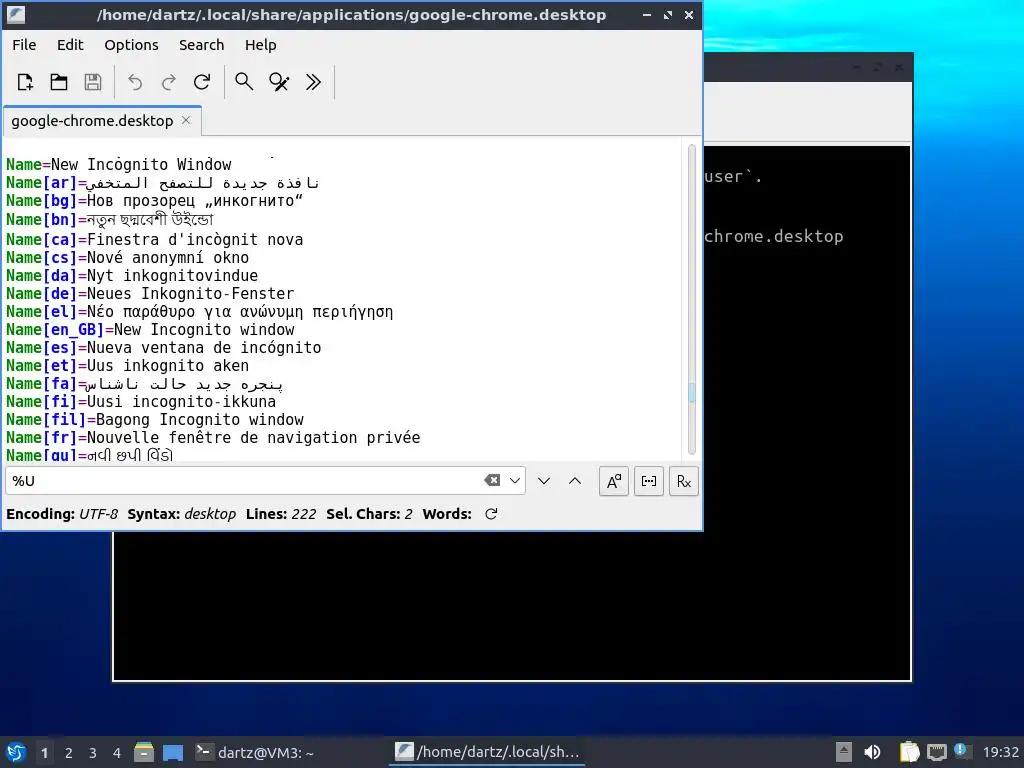Click the word count refresh icon
1024x768 pixels.
(x=491, y=514)
